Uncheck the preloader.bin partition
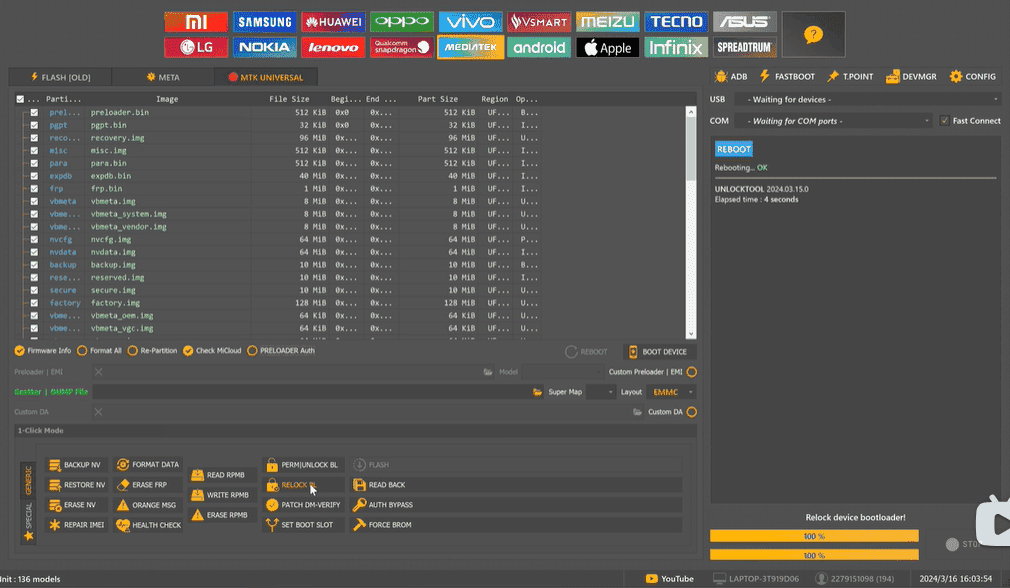The width and height of the screenshot is (1010, 588). click(x=34, y=112)
